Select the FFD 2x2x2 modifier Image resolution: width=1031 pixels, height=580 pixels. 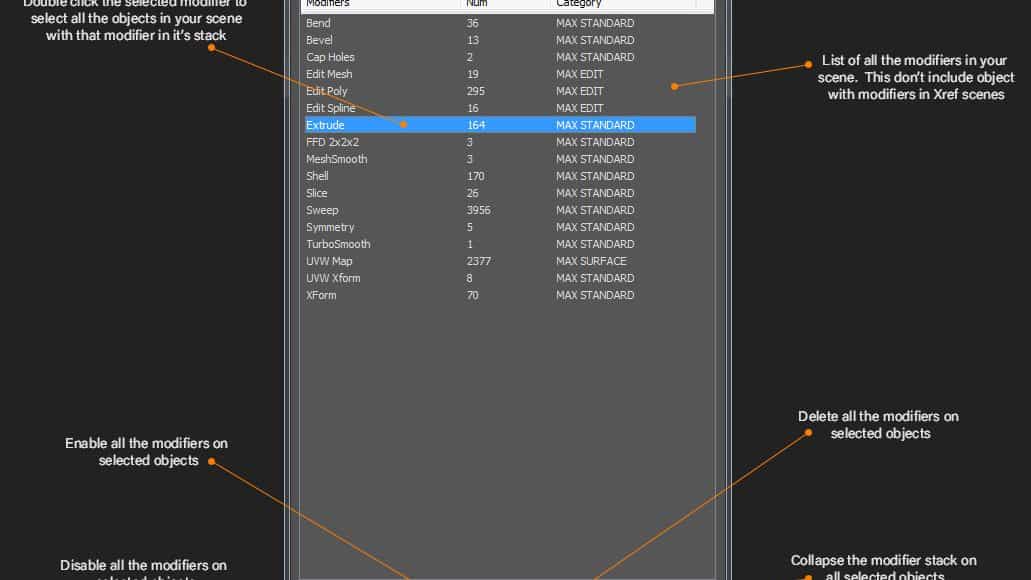click(332, 142)
